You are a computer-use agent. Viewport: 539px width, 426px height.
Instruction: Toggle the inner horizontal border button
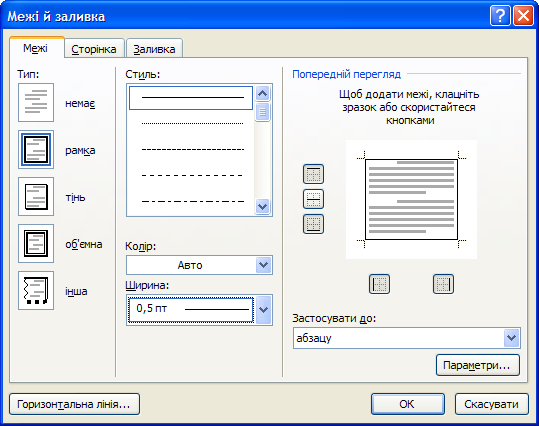pos(313,199)
